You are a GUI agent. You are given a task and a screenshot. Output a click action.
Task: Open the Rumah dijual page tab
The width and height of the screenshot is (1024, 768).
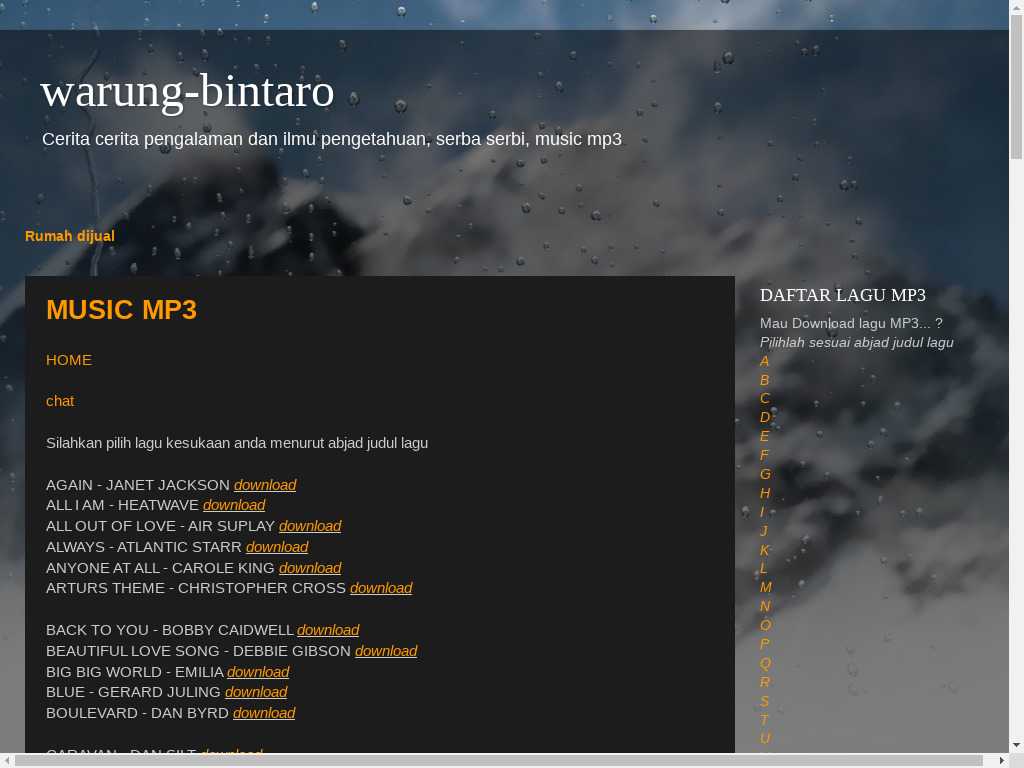coord(70,236)
